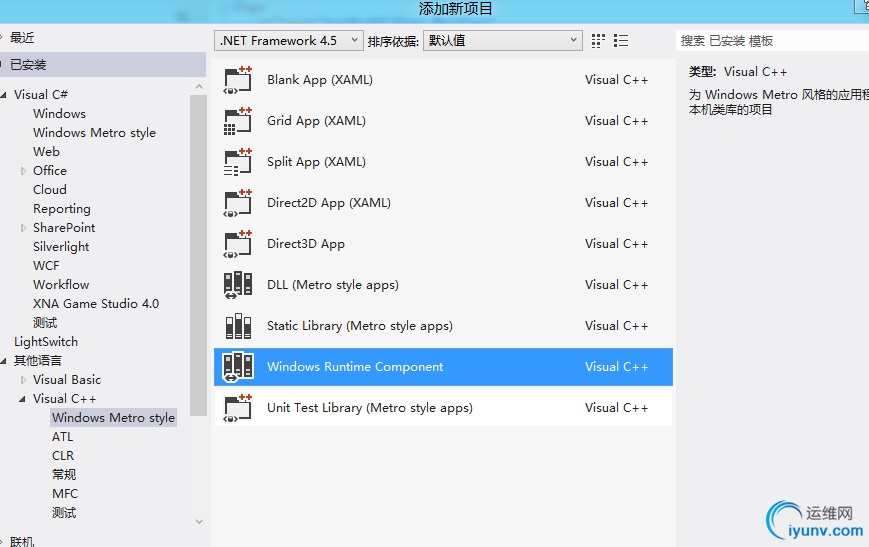Switch to medium icons view

coord(598,41)
